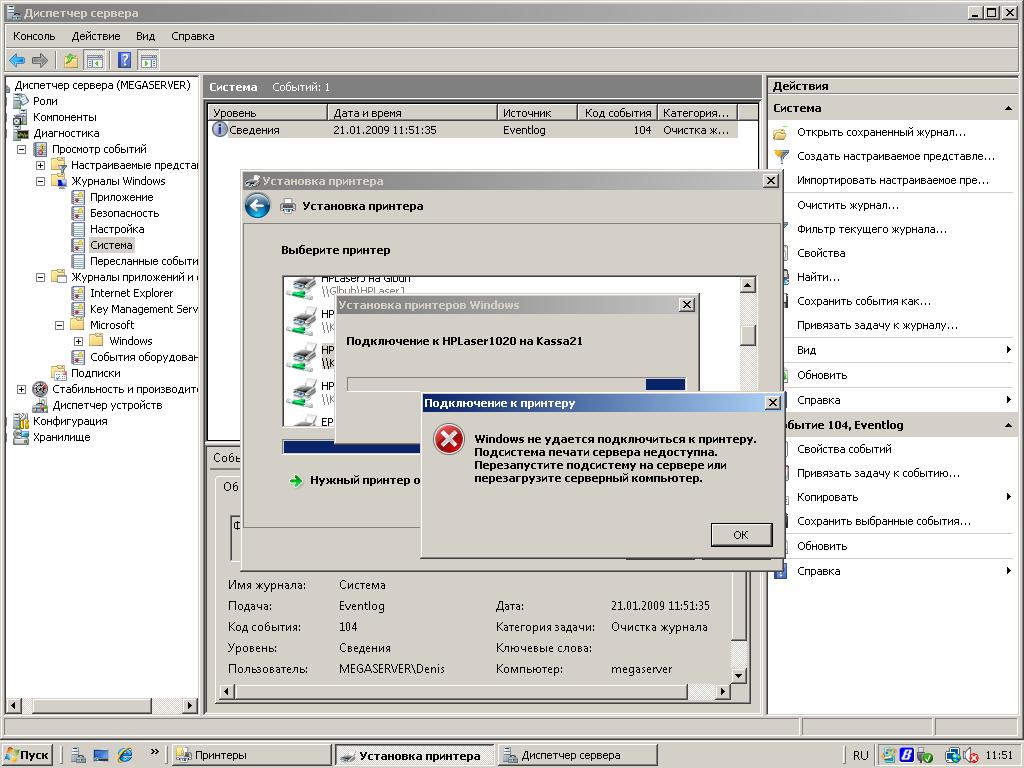Viewport: 1024px width, 768px height.
Task: Collapse the Журналы Windows node
Action: tap(40, 181)
